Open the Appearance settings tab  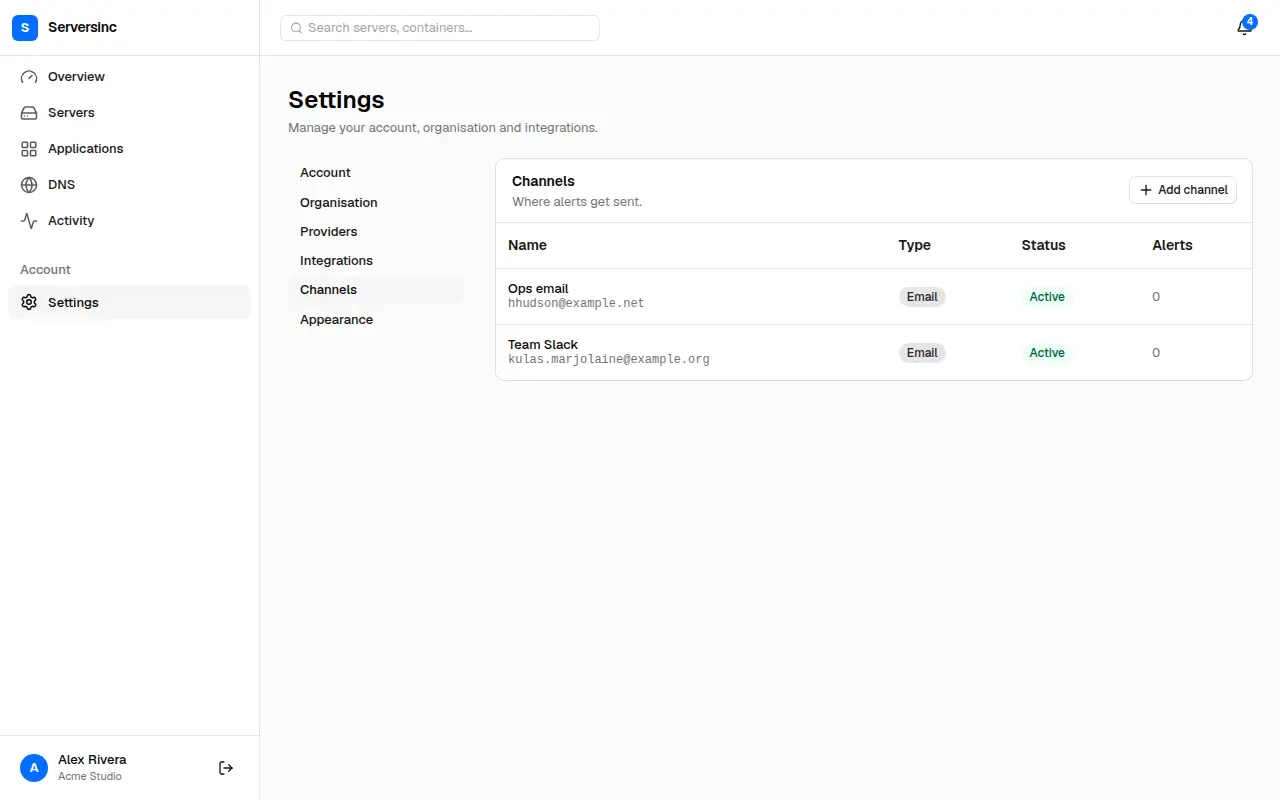[376, 320]
